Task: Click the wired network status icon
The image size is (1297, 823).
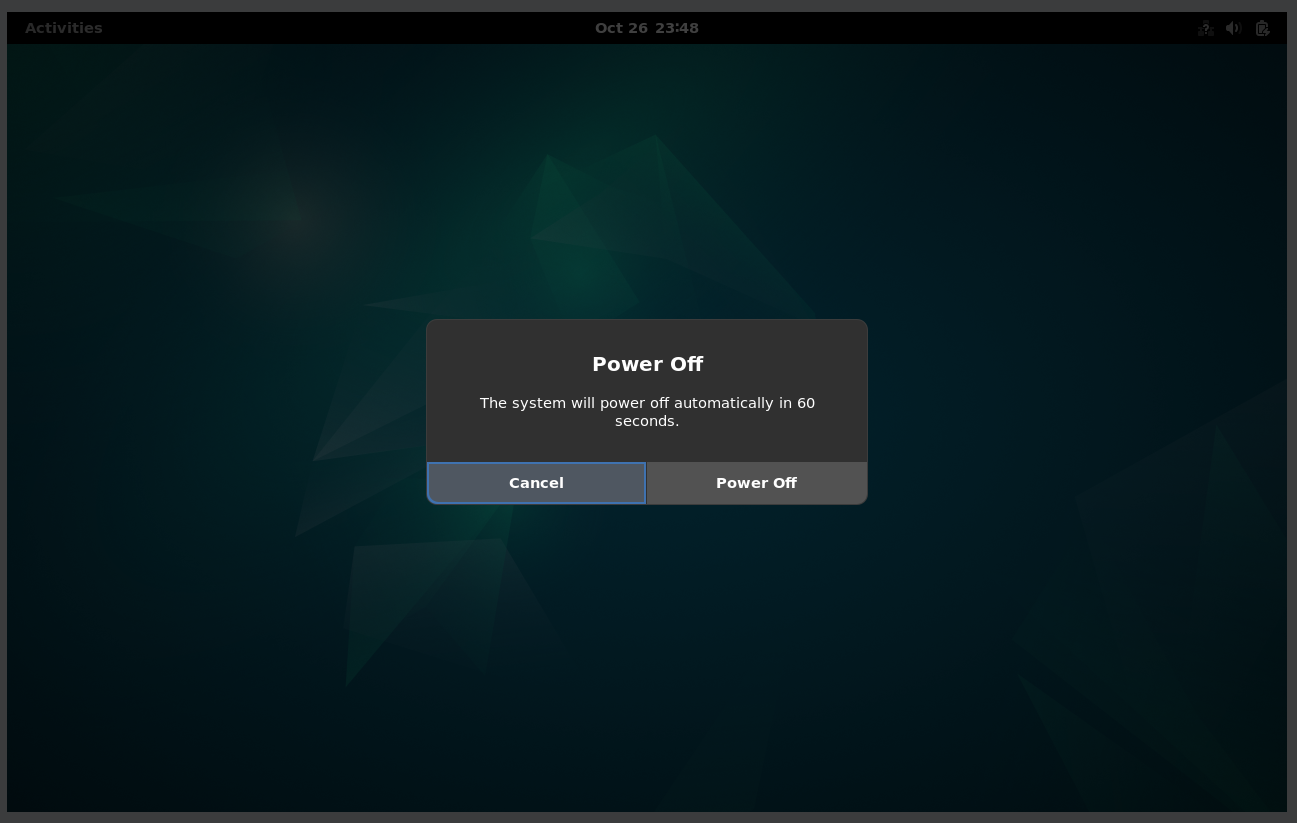Action: (x=1206, y=28)
